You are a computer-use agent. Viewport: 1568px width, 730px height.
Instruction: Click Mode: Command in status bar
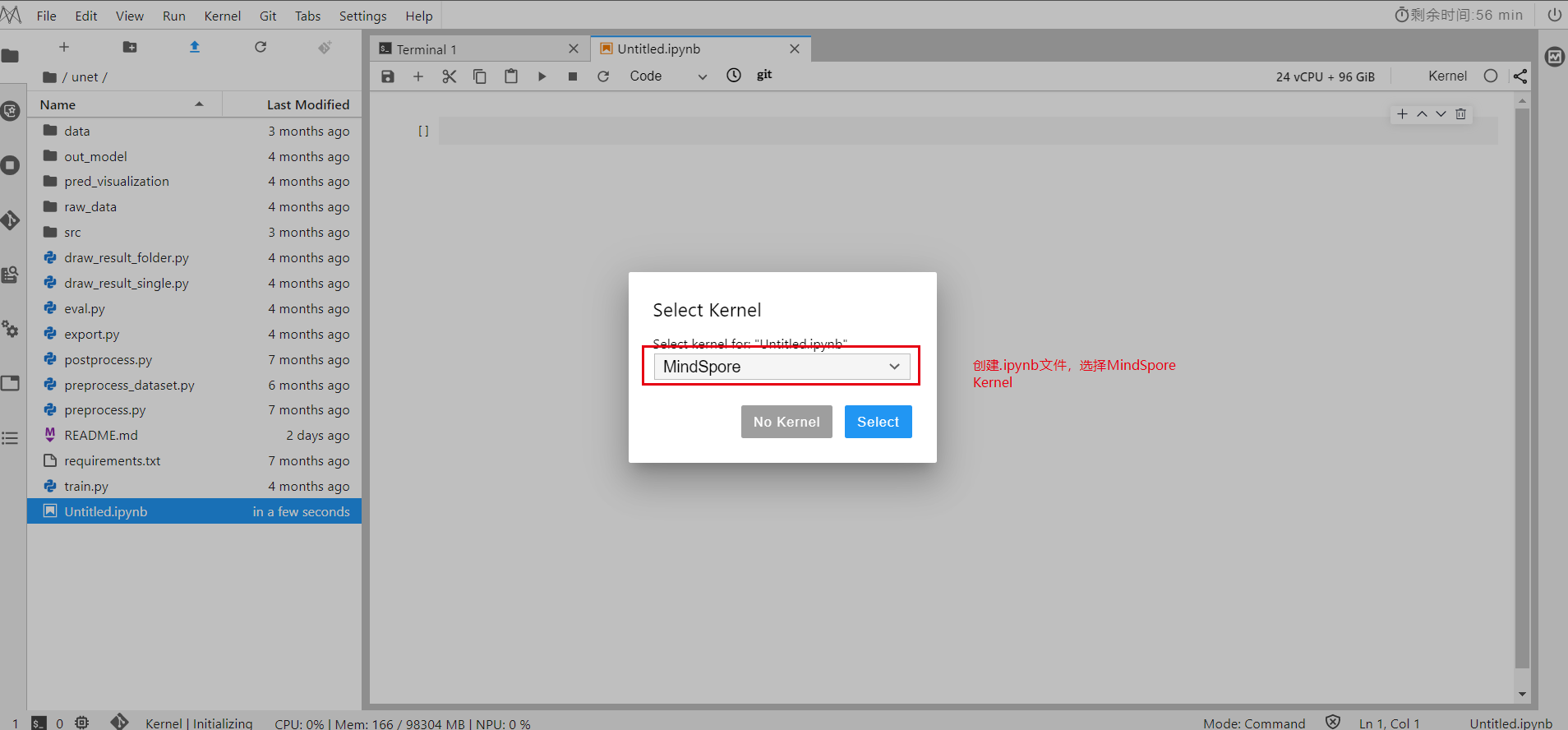pos(1254,723)
